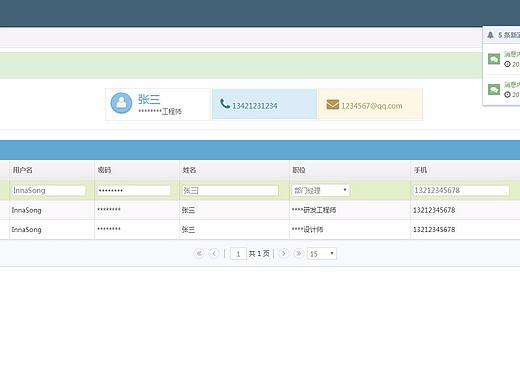Click 张三 in the 研发工程师 row
The image size is (520, 390).
click(188, 210)
